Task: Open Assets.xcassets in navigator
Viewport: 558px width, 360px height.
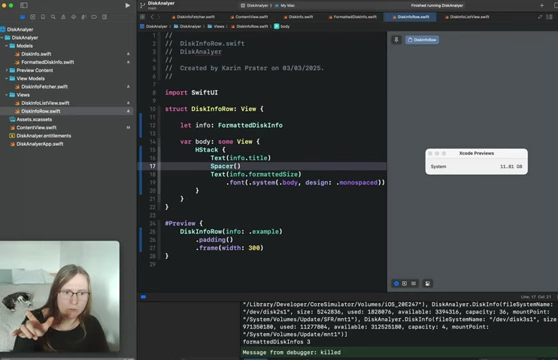Action: pos(31,119)
